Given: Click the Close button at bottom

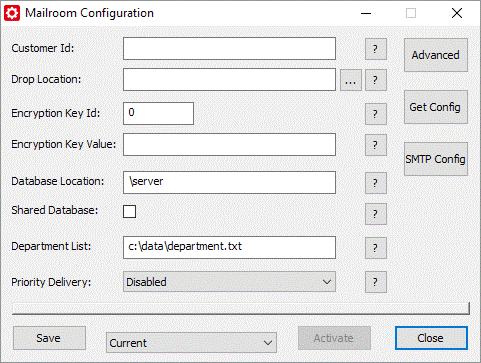Looking at the screenshot, I should [x=431, y=338].
